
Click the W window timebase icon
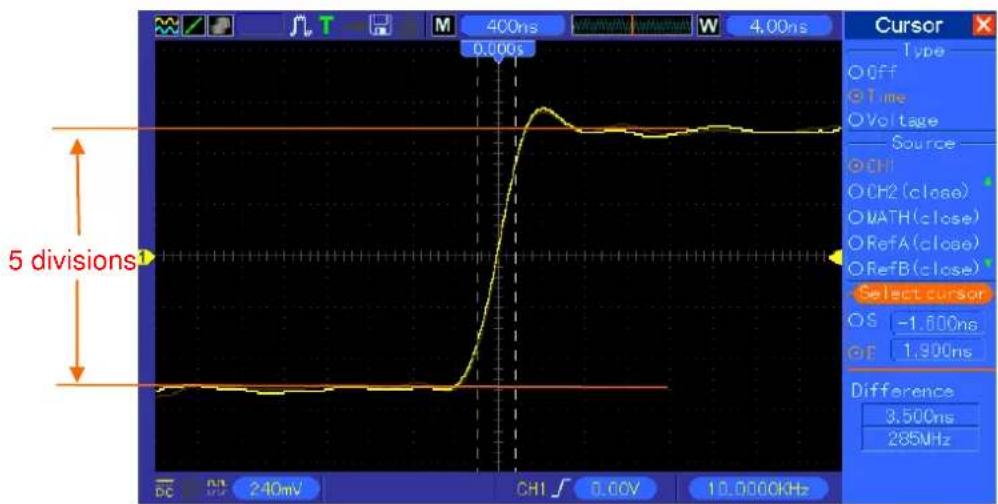pos(707,25)
